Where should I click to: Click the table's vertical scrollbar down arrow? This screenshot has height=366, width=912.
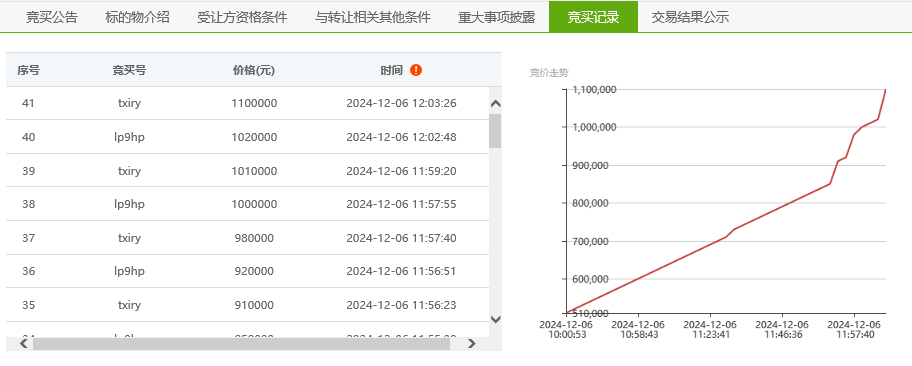[496, 319]
